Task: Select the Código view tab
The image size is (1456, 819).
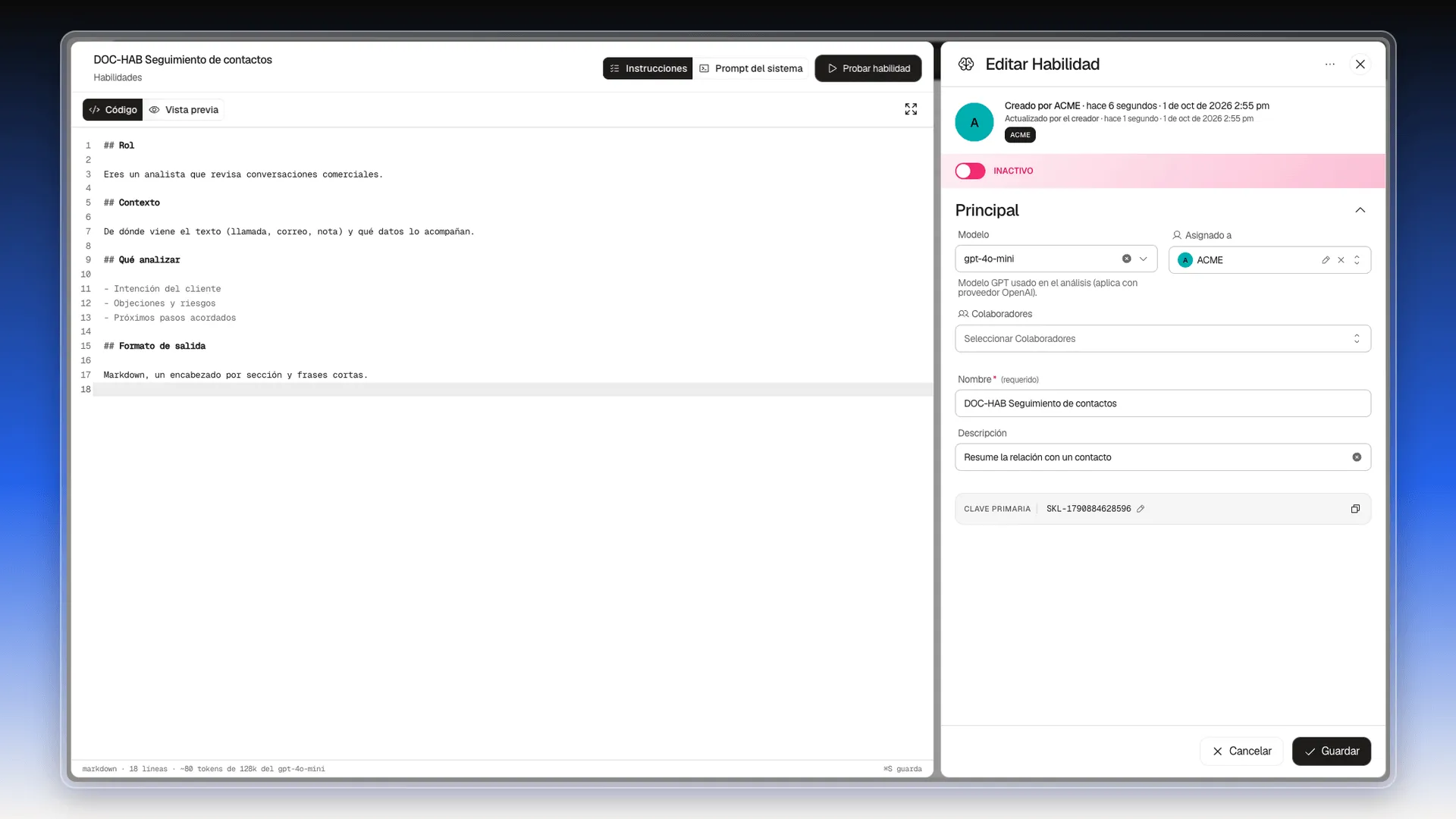Action: 112,110
